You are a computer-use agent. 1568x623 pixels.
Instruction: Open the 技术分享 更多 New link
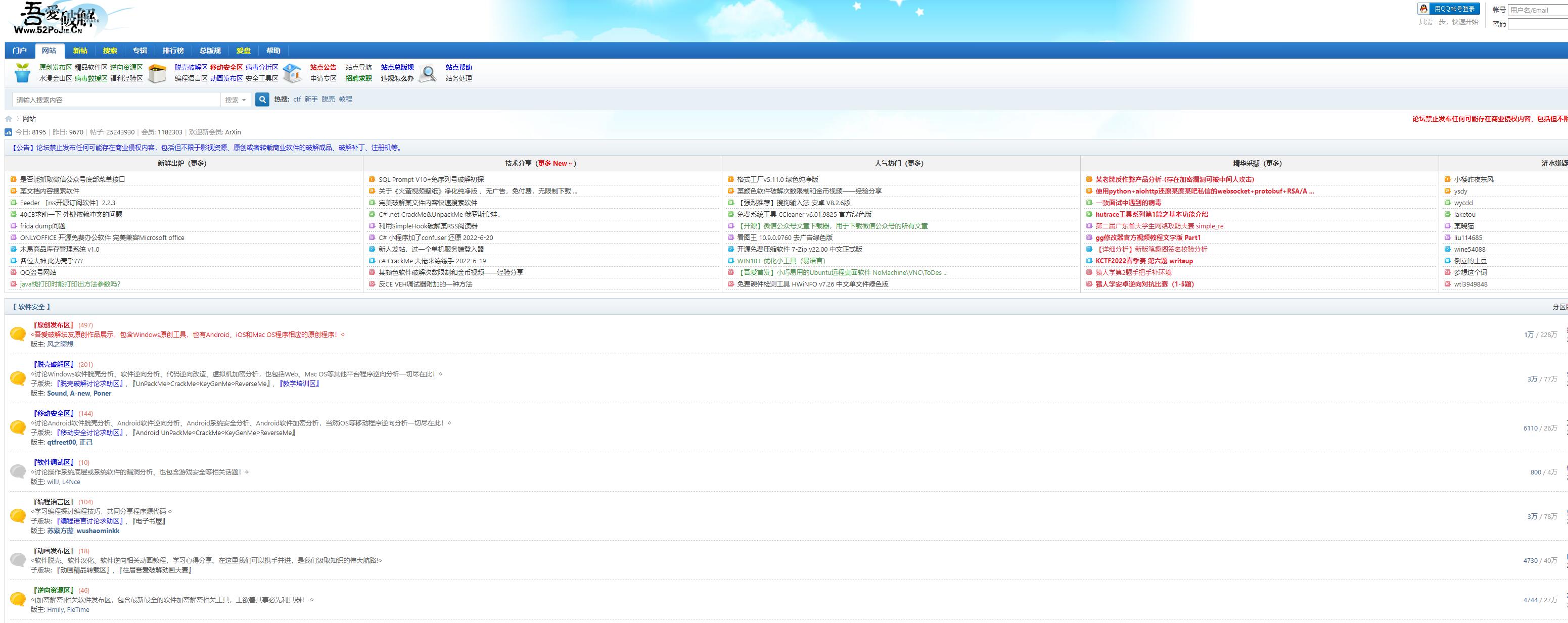point(556,163)
